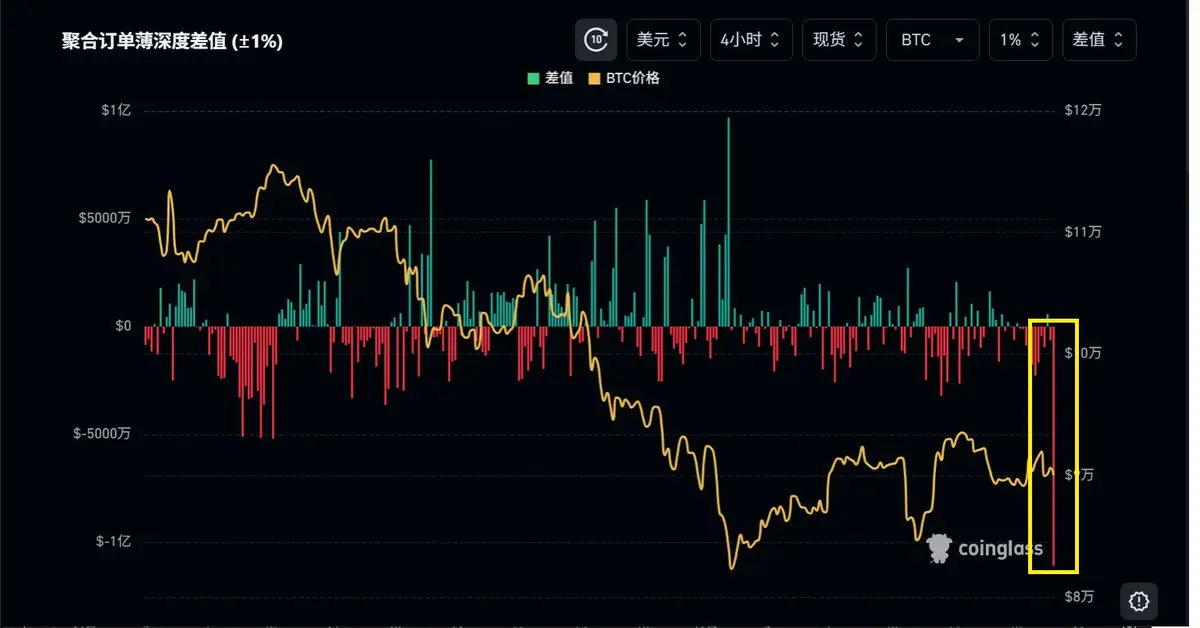Click the 10-second auto-refresh icon

point(596,40)
